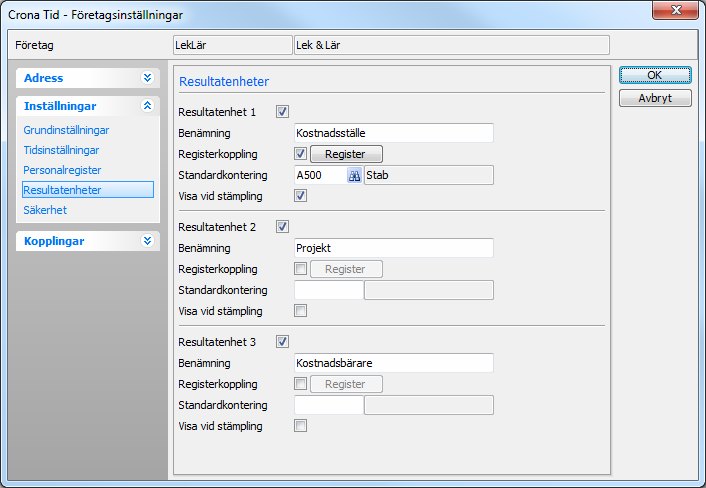Click the empty Standardkontering code field for Resultatenhet 3

[329, 405]
